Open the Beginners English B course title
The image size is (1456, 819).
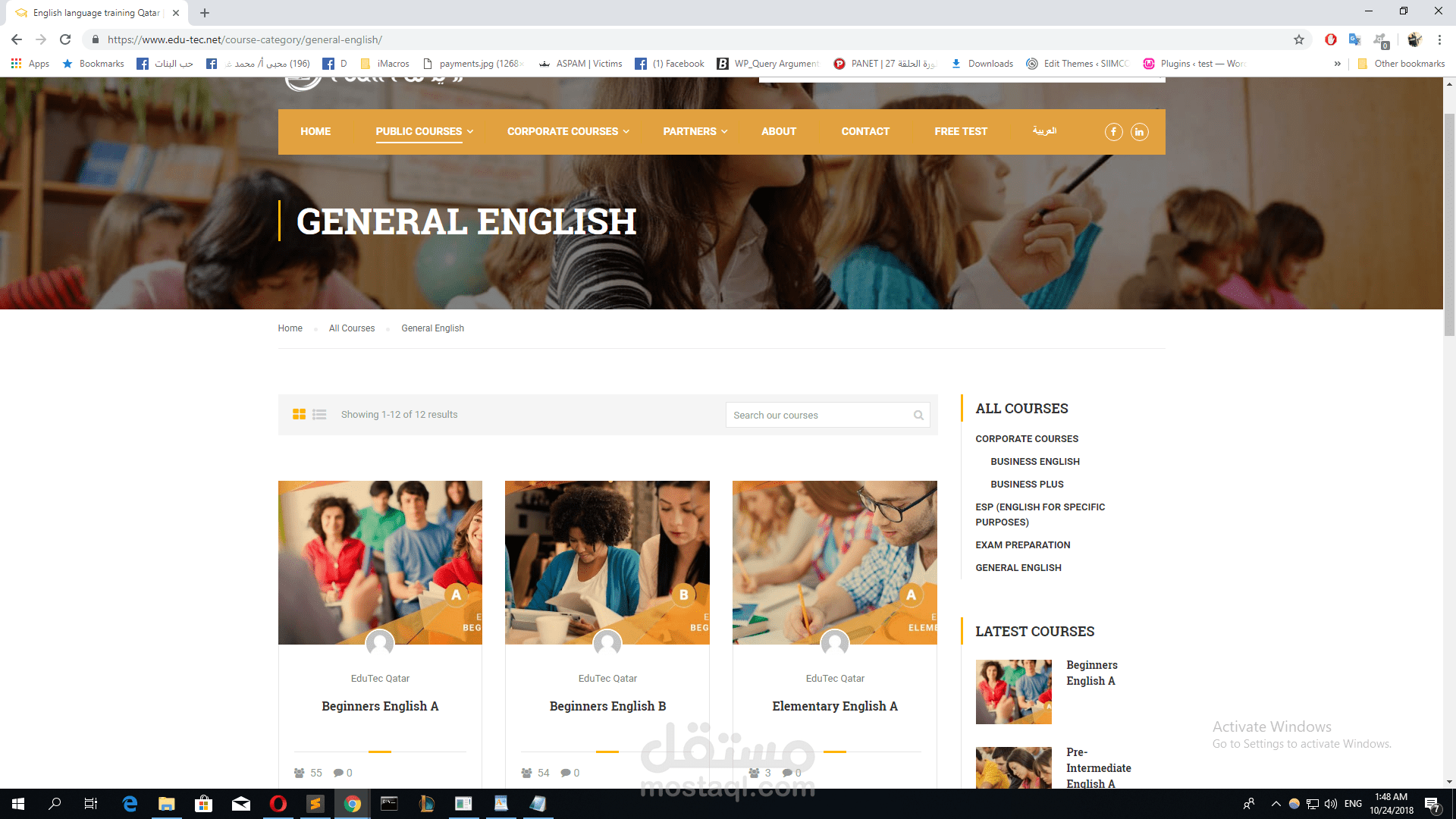[607, 706]
